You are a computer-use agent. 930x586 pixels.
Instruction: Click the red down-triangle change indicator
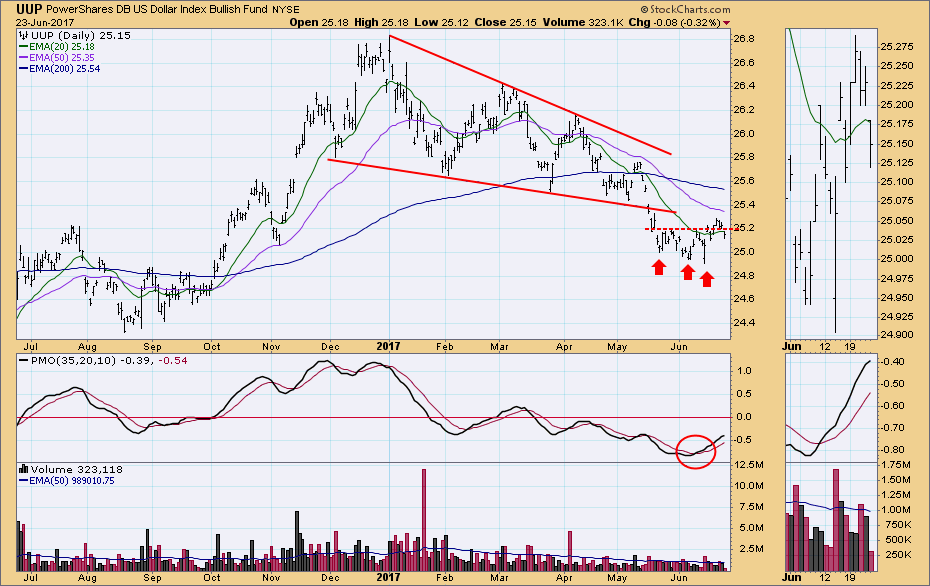pos(727,23)
